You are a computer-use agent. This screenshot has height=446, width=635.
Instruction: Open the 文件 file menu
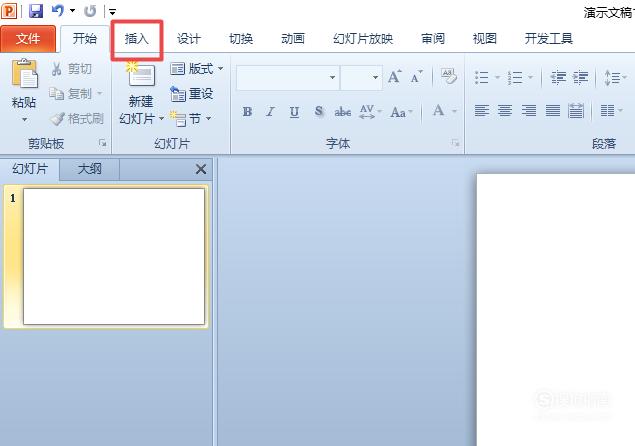(x=28, y=38)
